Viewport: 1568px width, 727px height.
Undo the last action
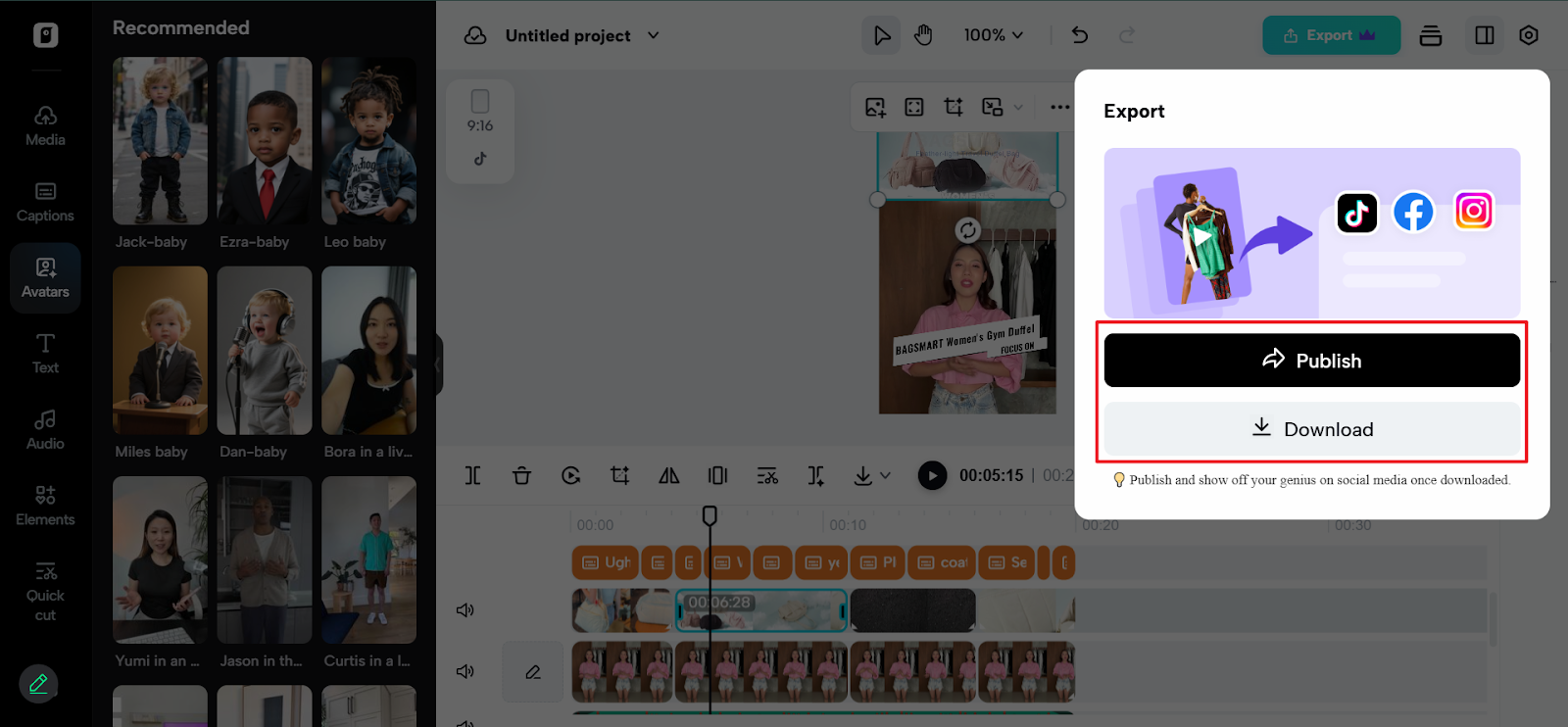[x=1080, y=36]
